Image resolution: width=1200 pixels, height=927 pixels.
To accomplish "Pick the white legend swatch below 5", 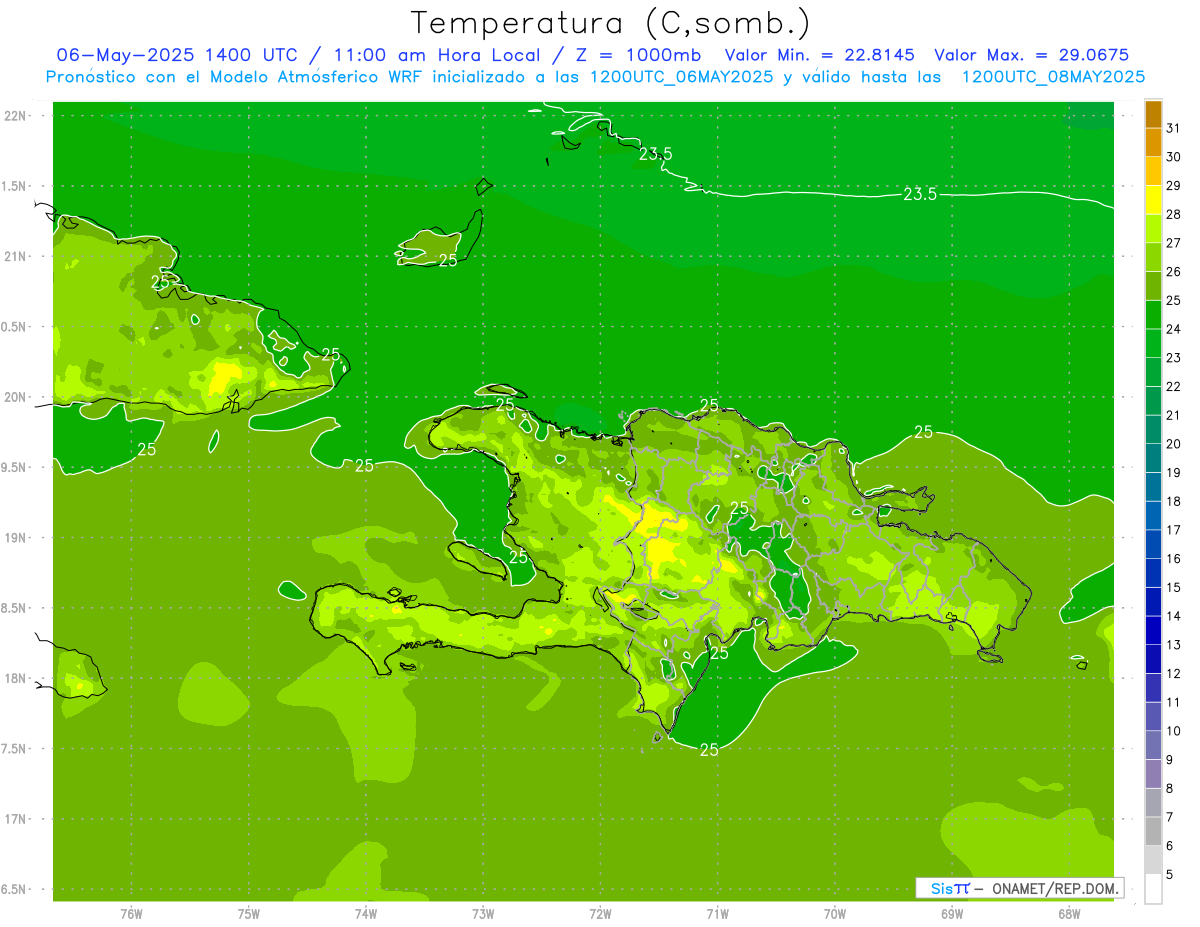I will (1153, 889).
